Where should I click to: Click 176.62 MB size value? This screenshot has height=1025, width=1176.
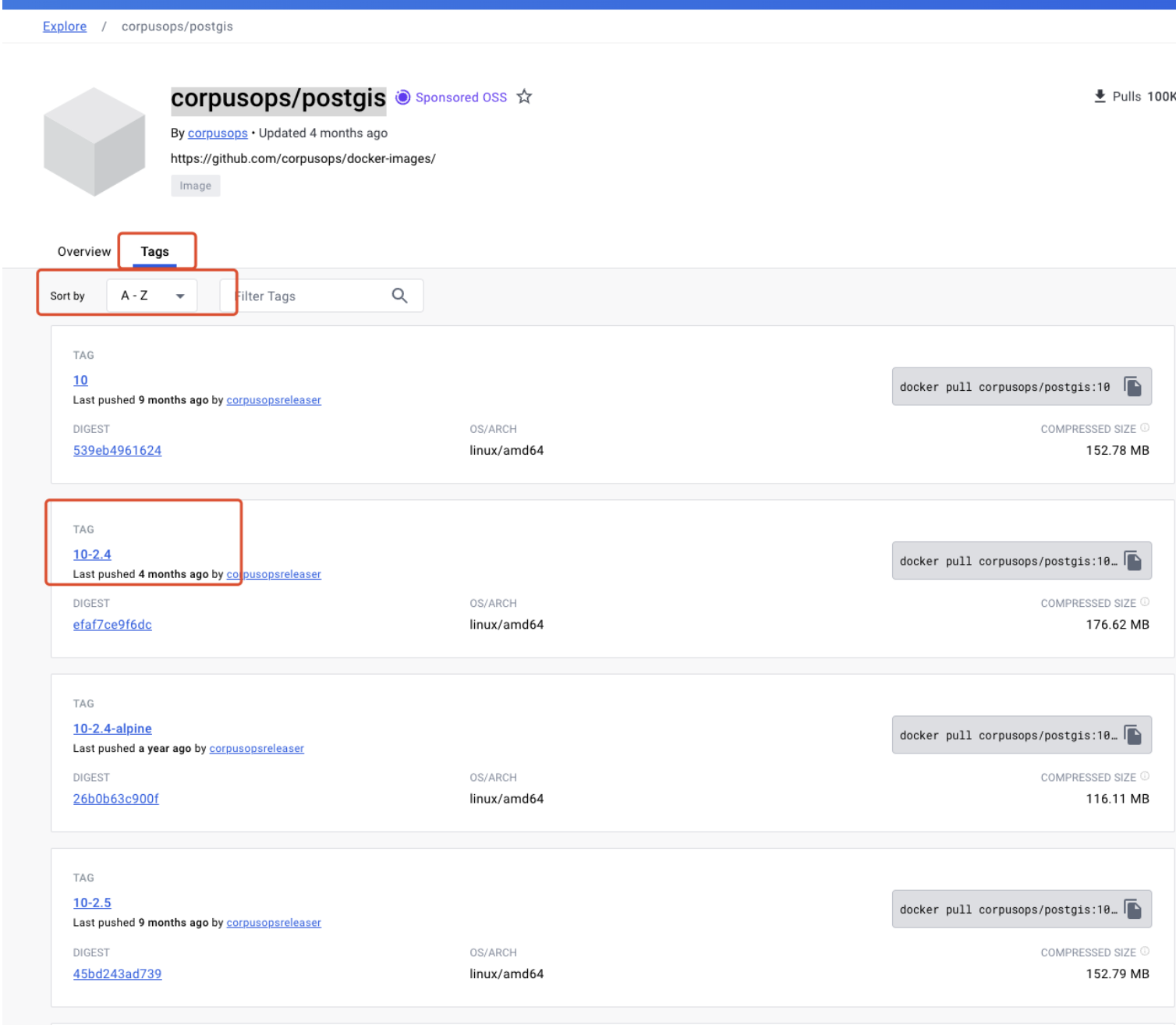(x=1118, y=624)
